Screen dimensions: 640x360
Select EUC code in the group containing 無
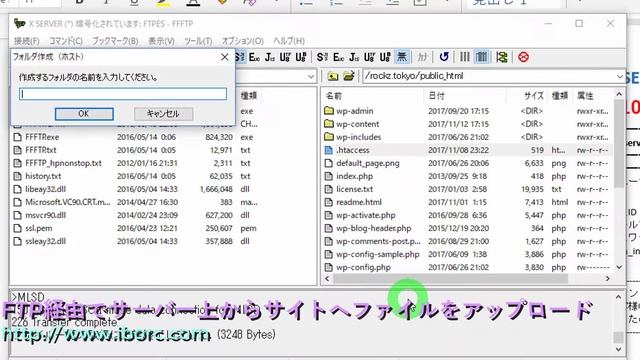338,57
